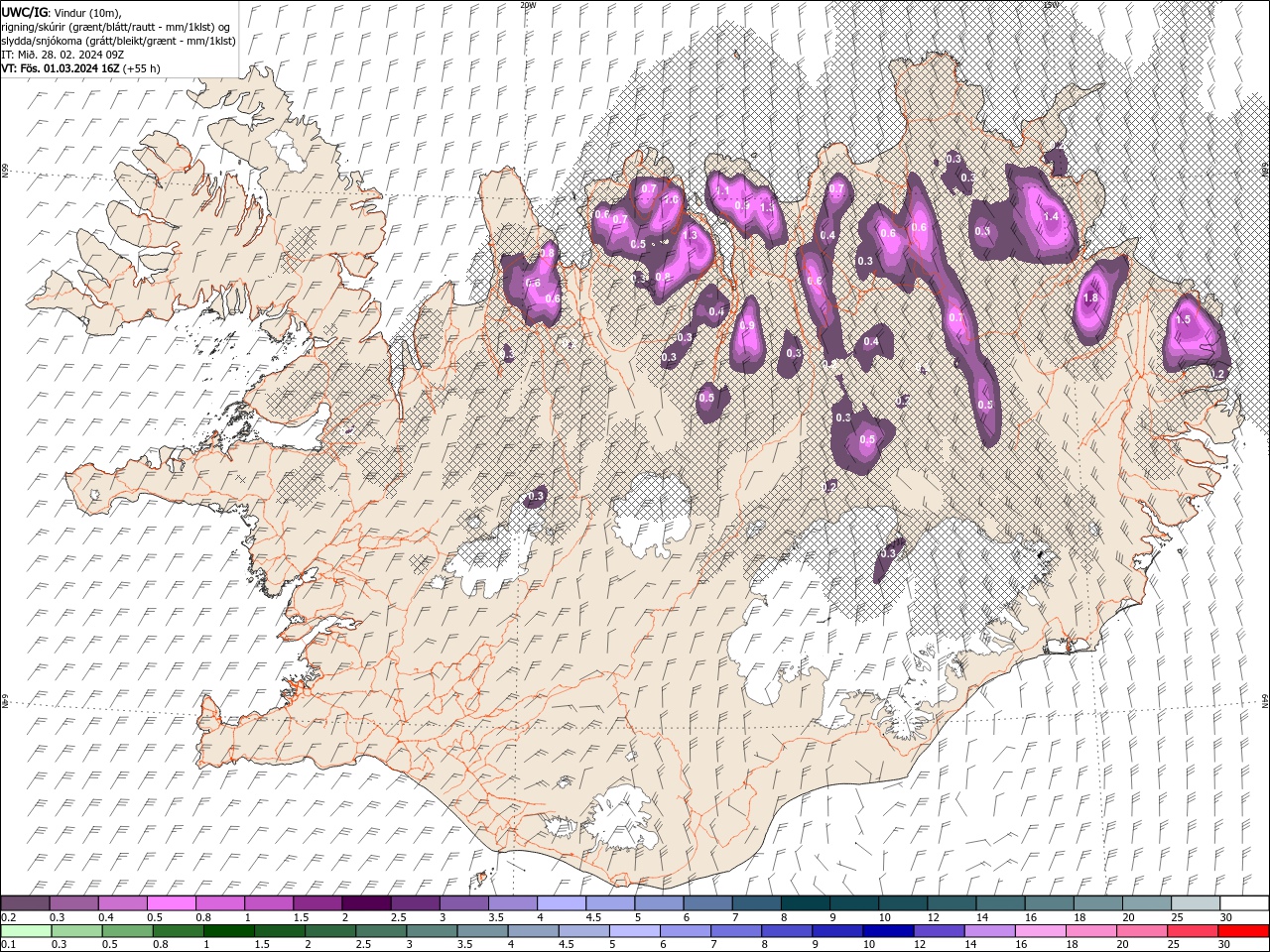This screenshot has width=1270, height=952.
Task: Click the '1.5' value on eastern snow patch
Action: pyautogui.click(x=1183, y=319)
